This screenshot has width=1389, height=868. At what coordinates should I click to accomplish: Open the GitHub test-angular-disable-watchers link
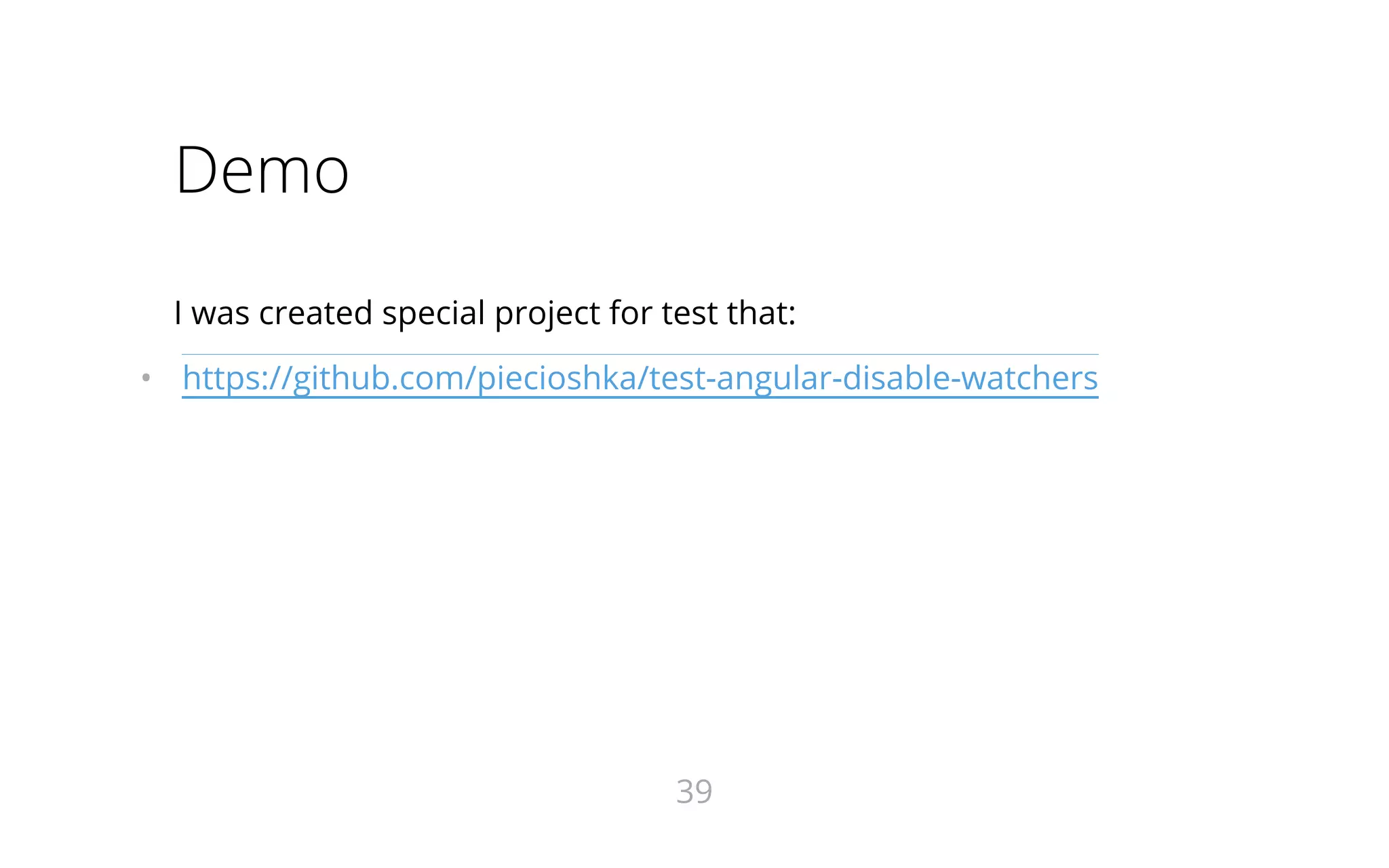click(x=640, y=378)
